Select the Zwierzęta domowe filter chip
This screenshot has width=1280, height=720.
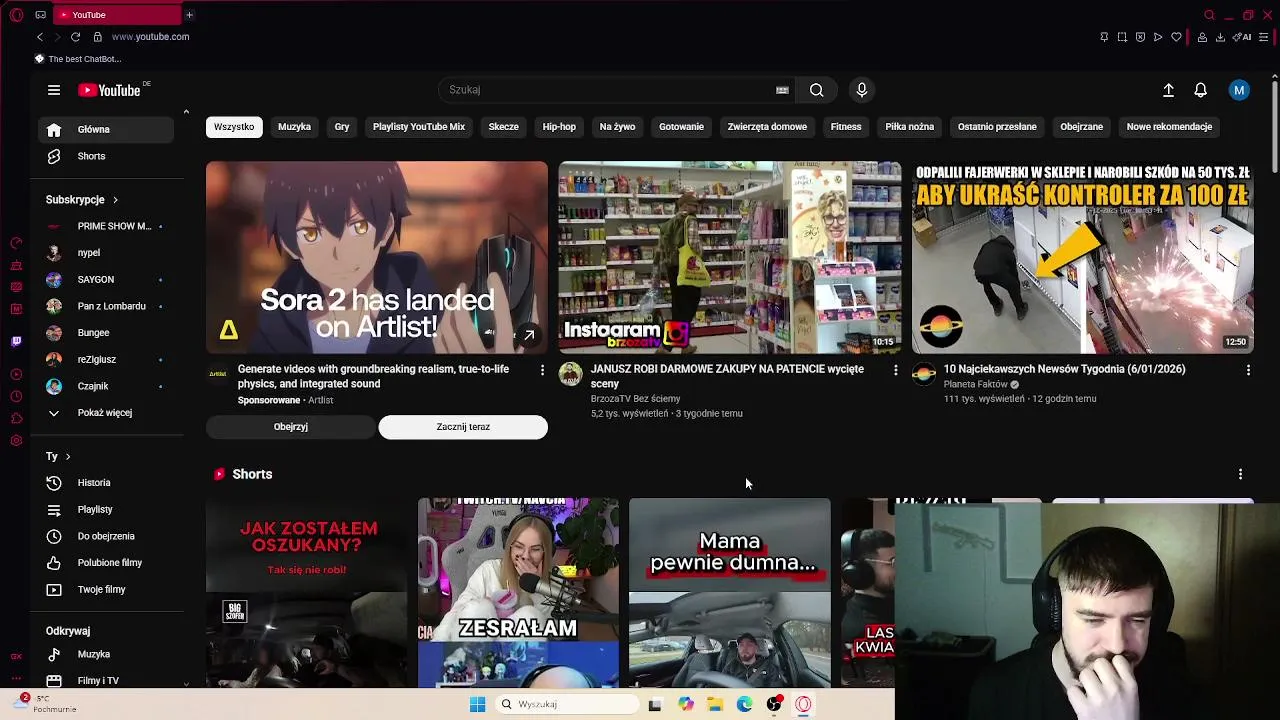[x=767, y=127]
